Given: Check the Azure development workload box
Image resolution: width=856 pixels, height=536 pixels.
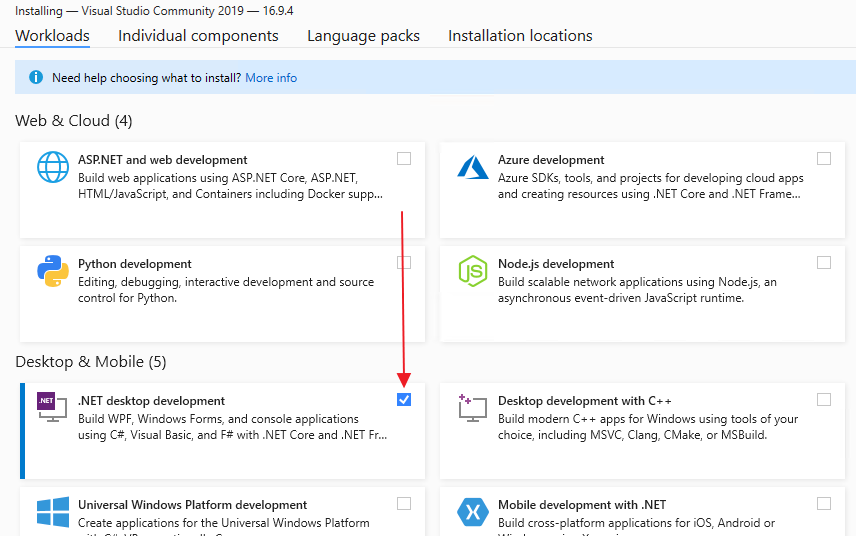Looking at the screenshot, I should tap(824, 159).
